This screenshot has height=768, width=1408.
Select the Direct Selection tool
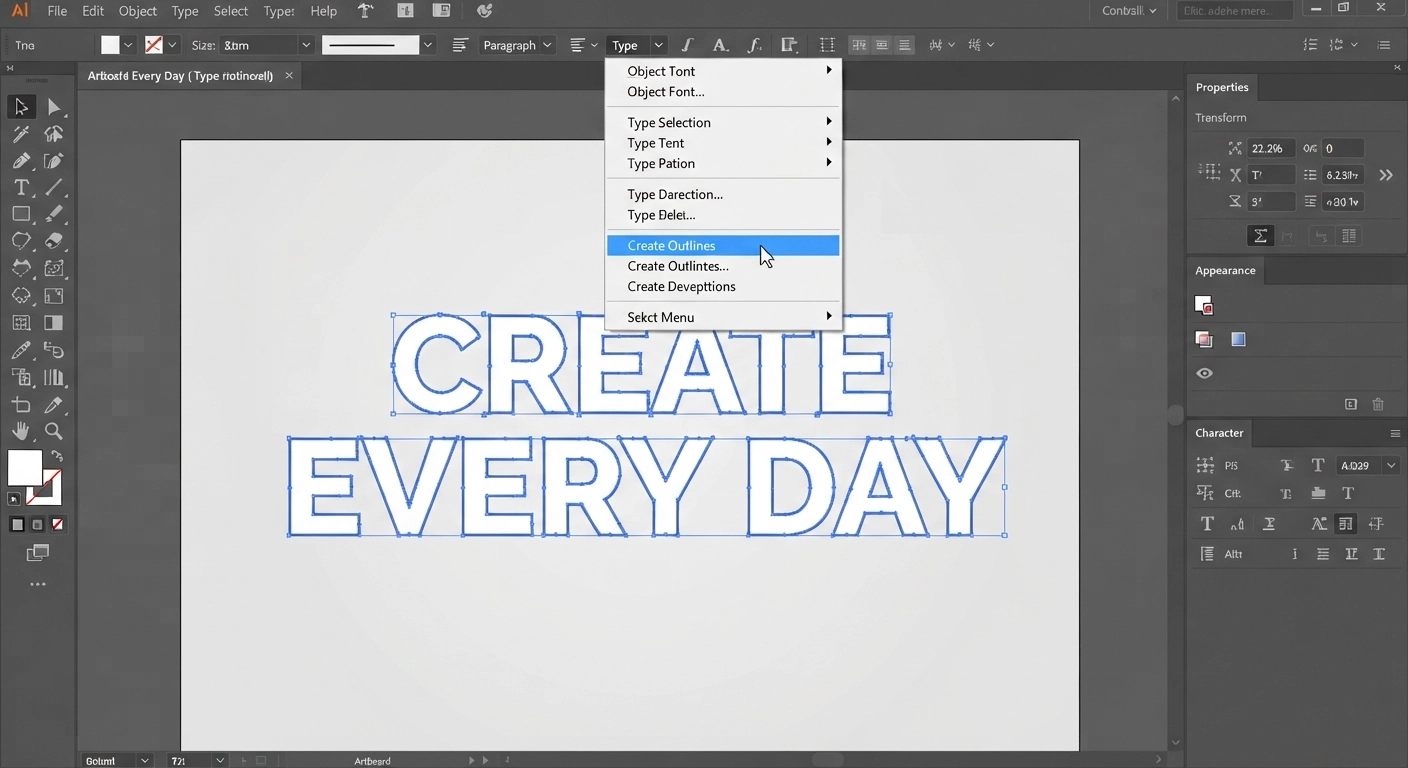(x=54, y=107)
